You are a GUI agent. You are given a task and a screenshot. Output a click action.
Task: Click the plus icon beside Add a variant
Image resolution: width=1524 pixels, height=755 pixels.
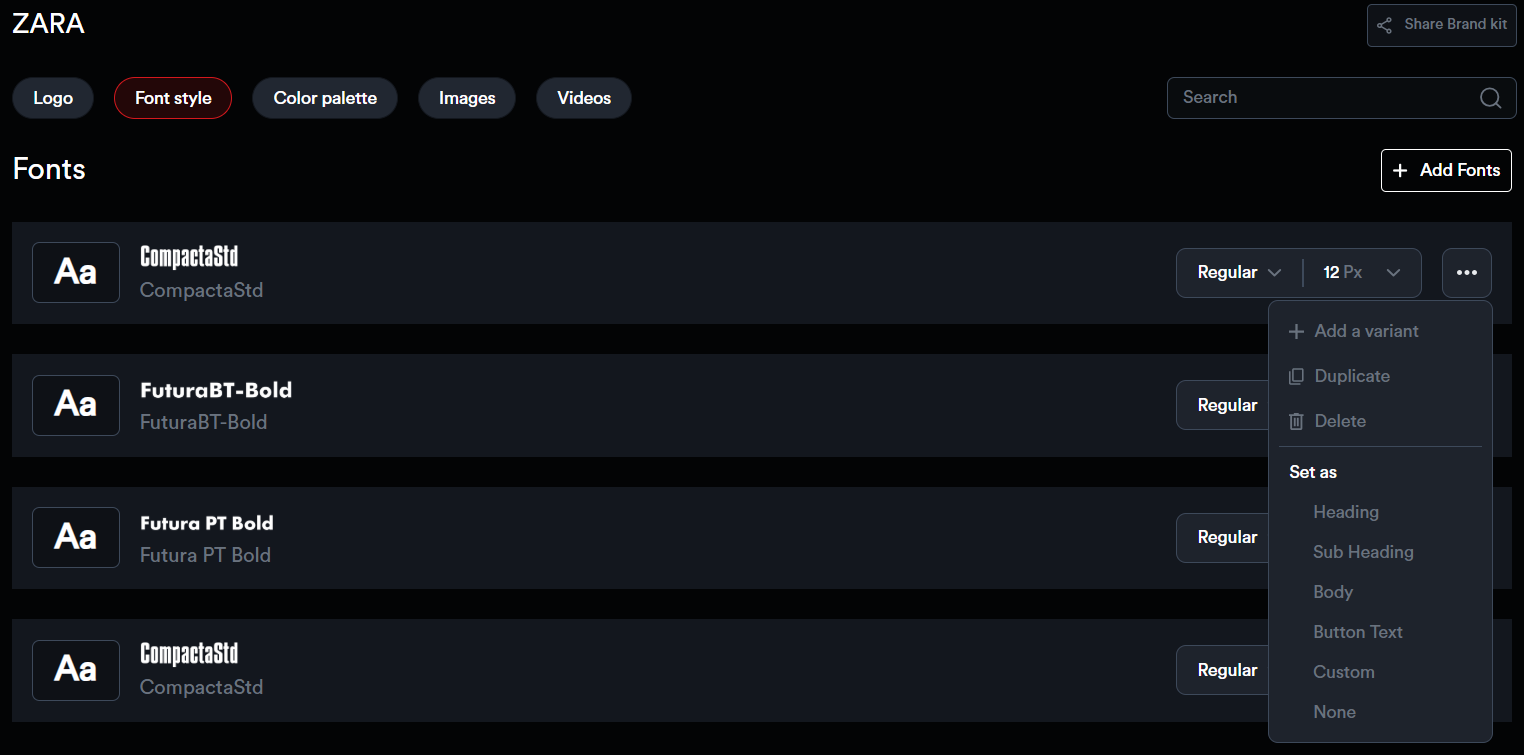(x=1296, y=332)
